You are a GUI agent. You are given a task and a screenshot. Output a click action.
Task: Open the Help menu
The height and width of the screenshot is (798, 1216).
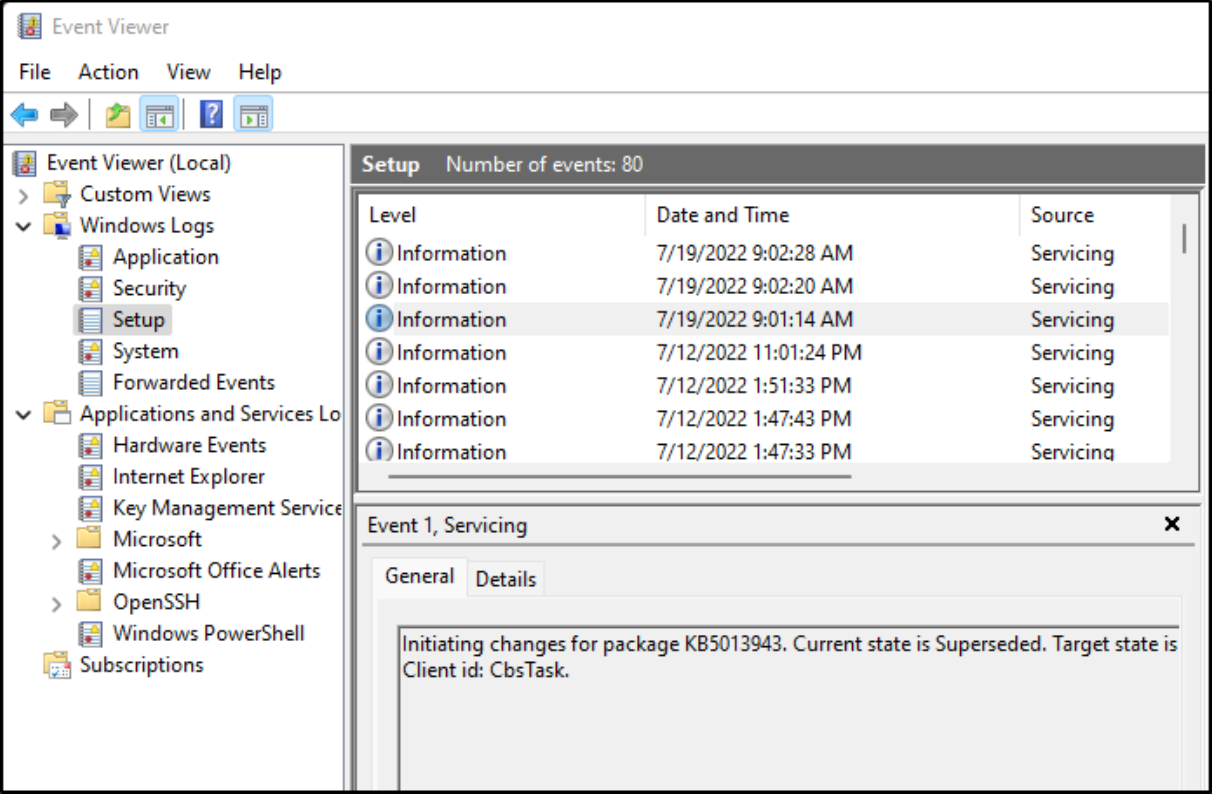(x=260, y=72)
